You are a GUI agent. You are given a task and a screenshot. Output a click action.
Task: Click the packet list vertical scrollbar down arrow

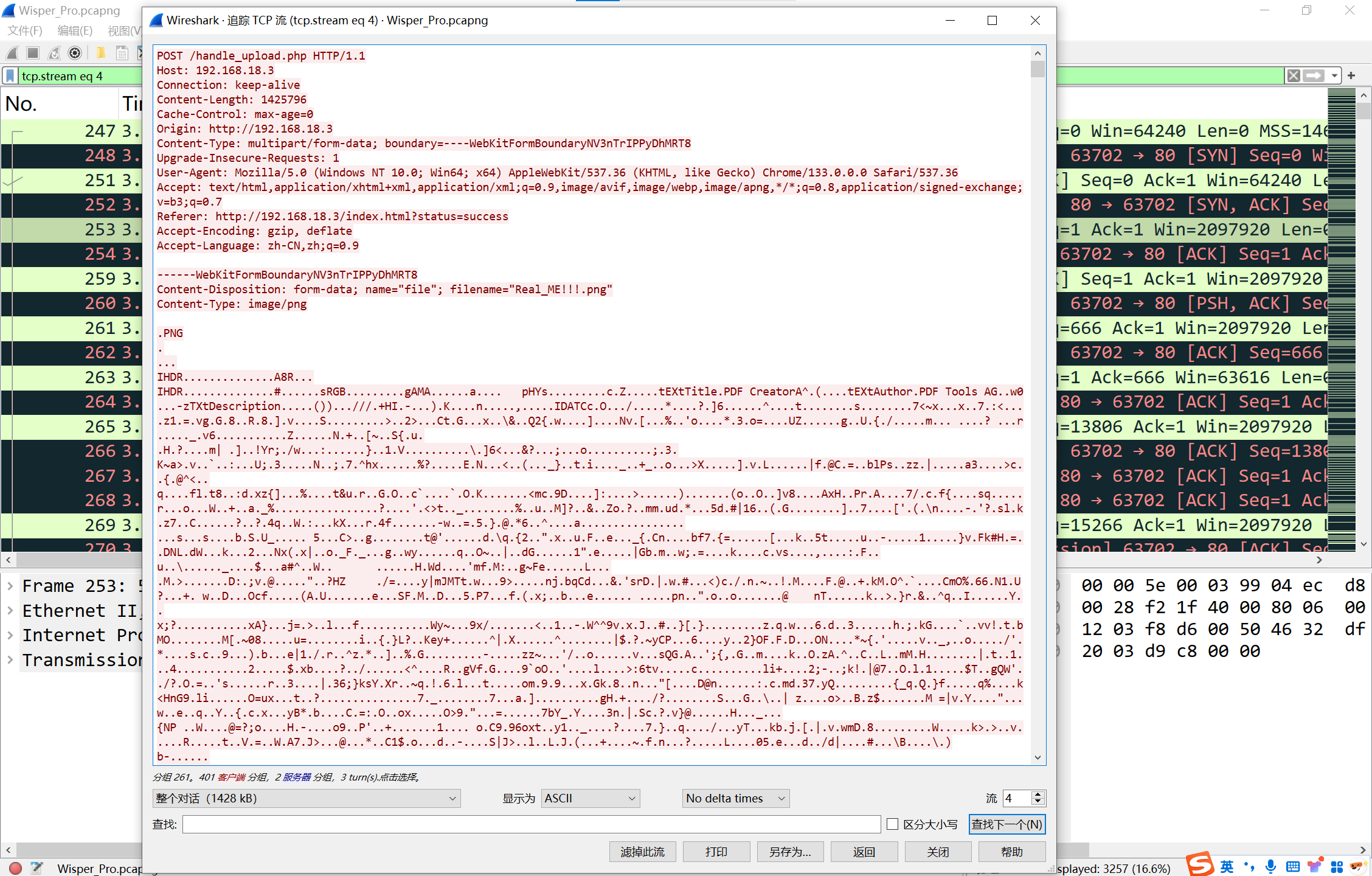(1363, 544)
